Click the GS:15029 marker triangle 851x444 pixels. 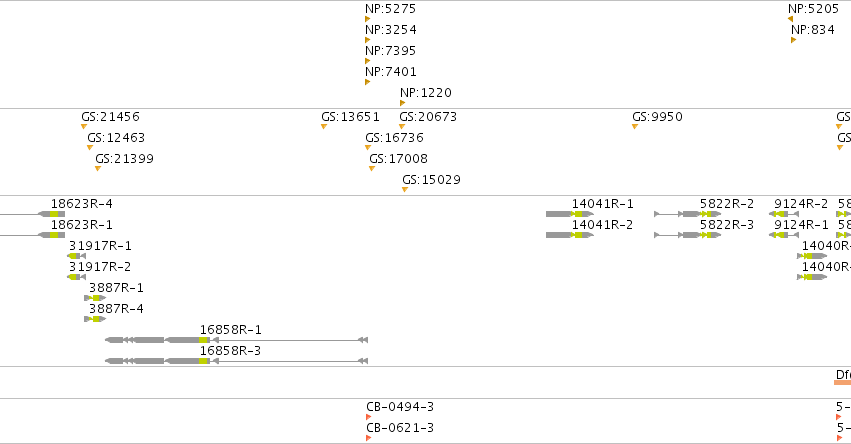tap(405, 190)
